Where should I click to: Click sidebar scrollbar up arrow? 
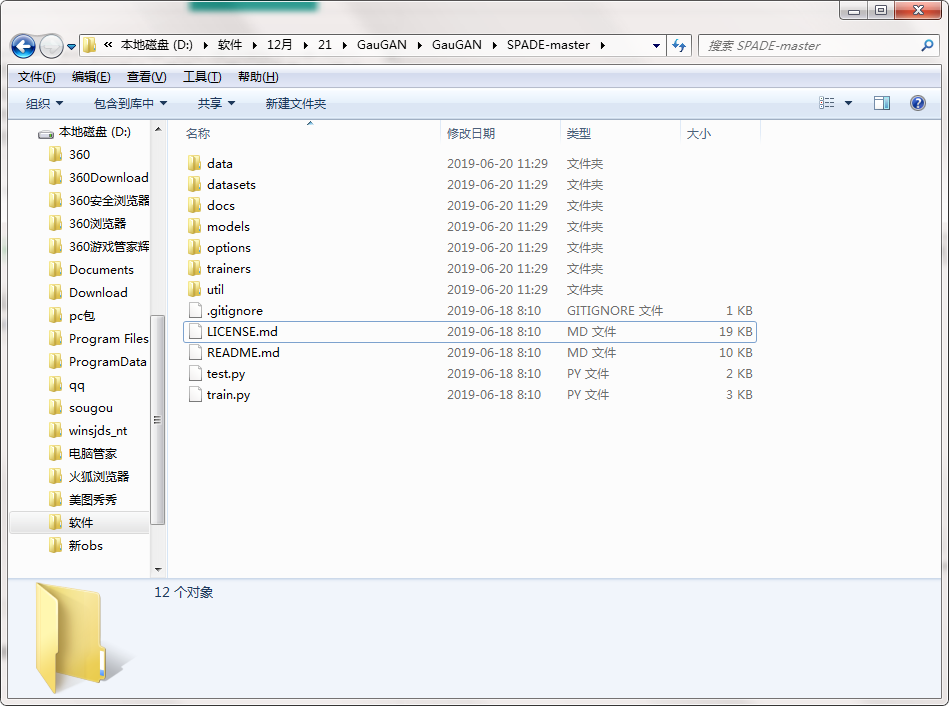point(158,129)
